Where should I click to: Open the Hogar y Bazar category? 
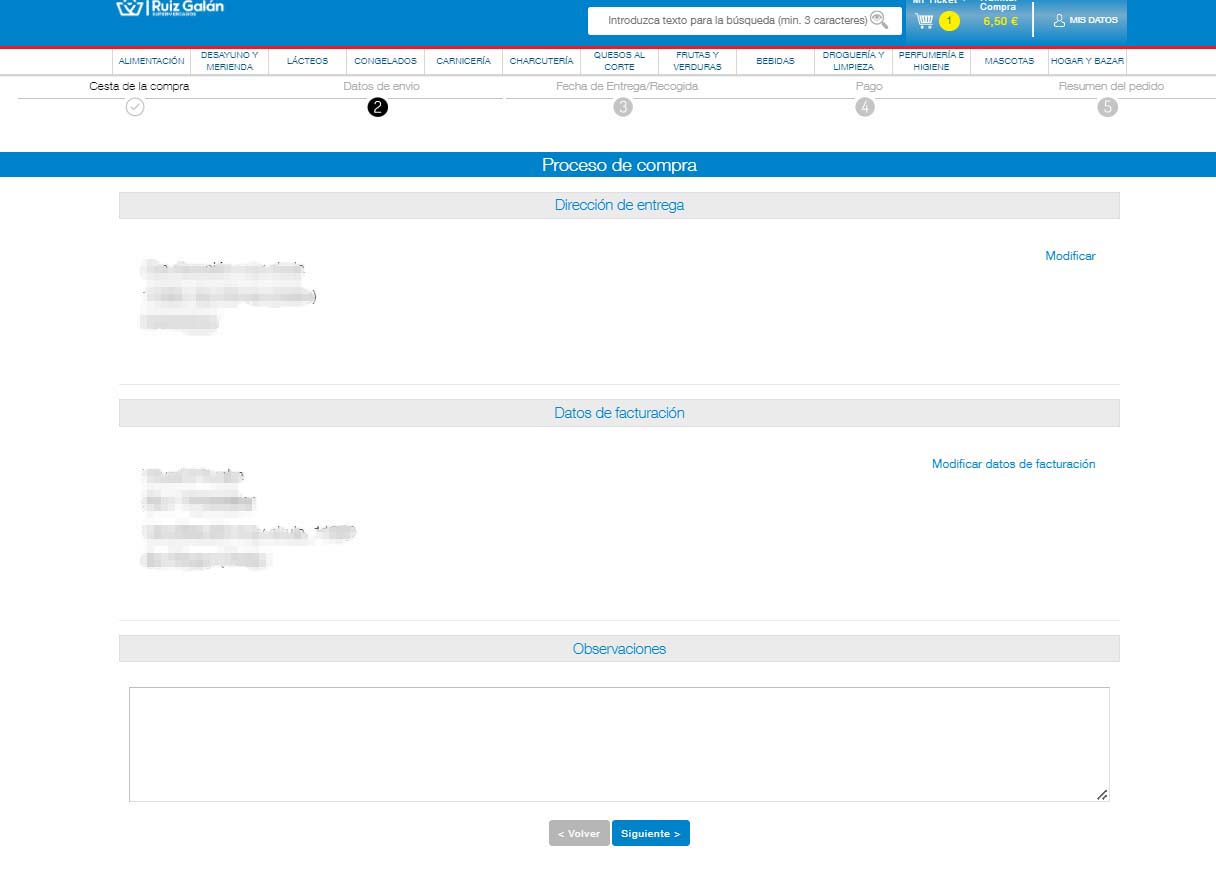point(1087,61)
